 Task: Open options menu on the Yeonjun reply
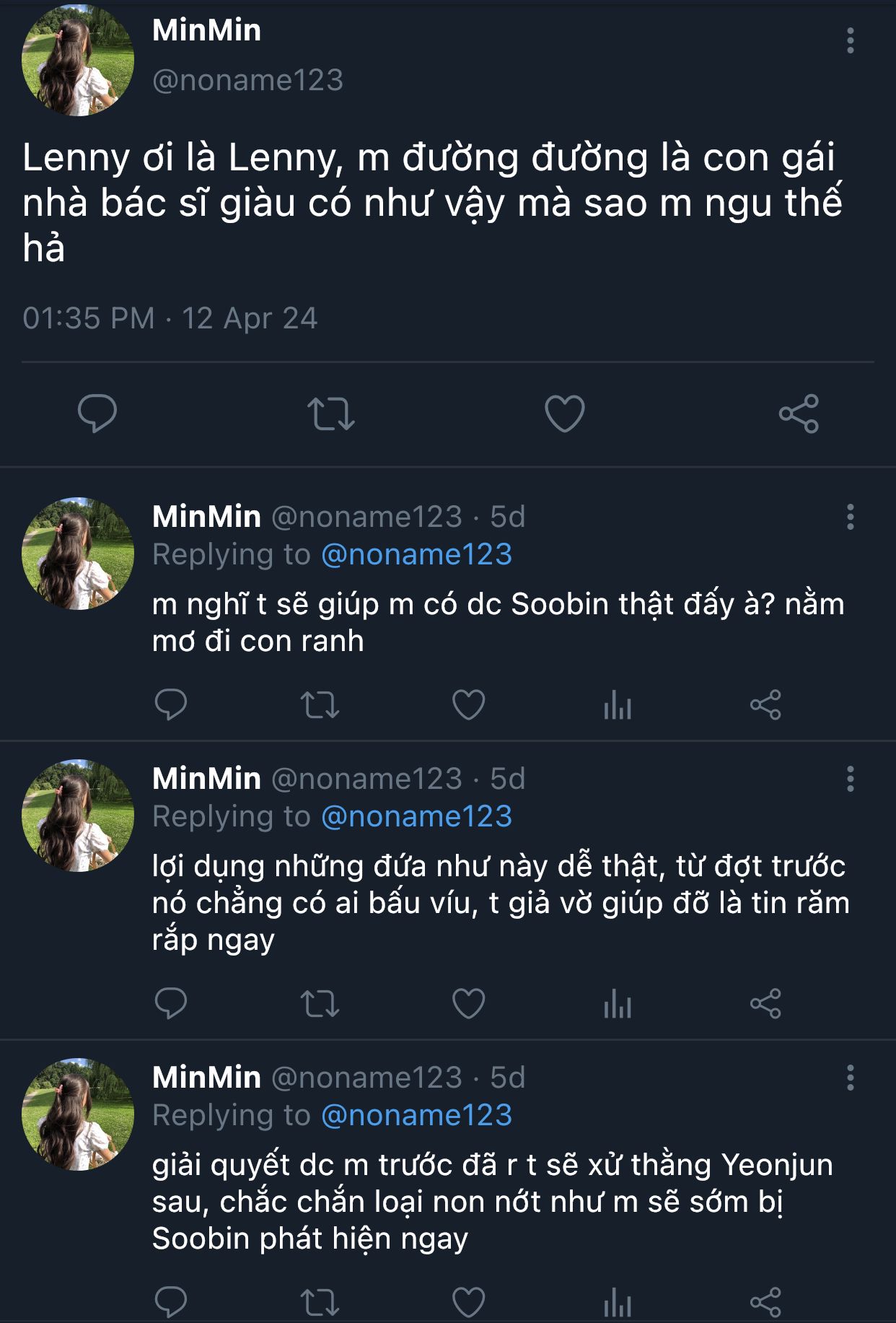pyautogui.click(x=851, y=1078)
